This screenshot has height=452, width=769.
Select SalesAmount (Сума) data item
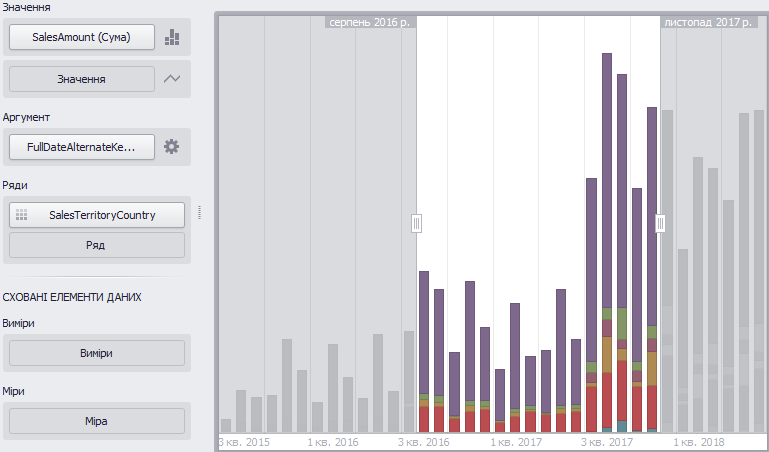[x=82, y=37]
